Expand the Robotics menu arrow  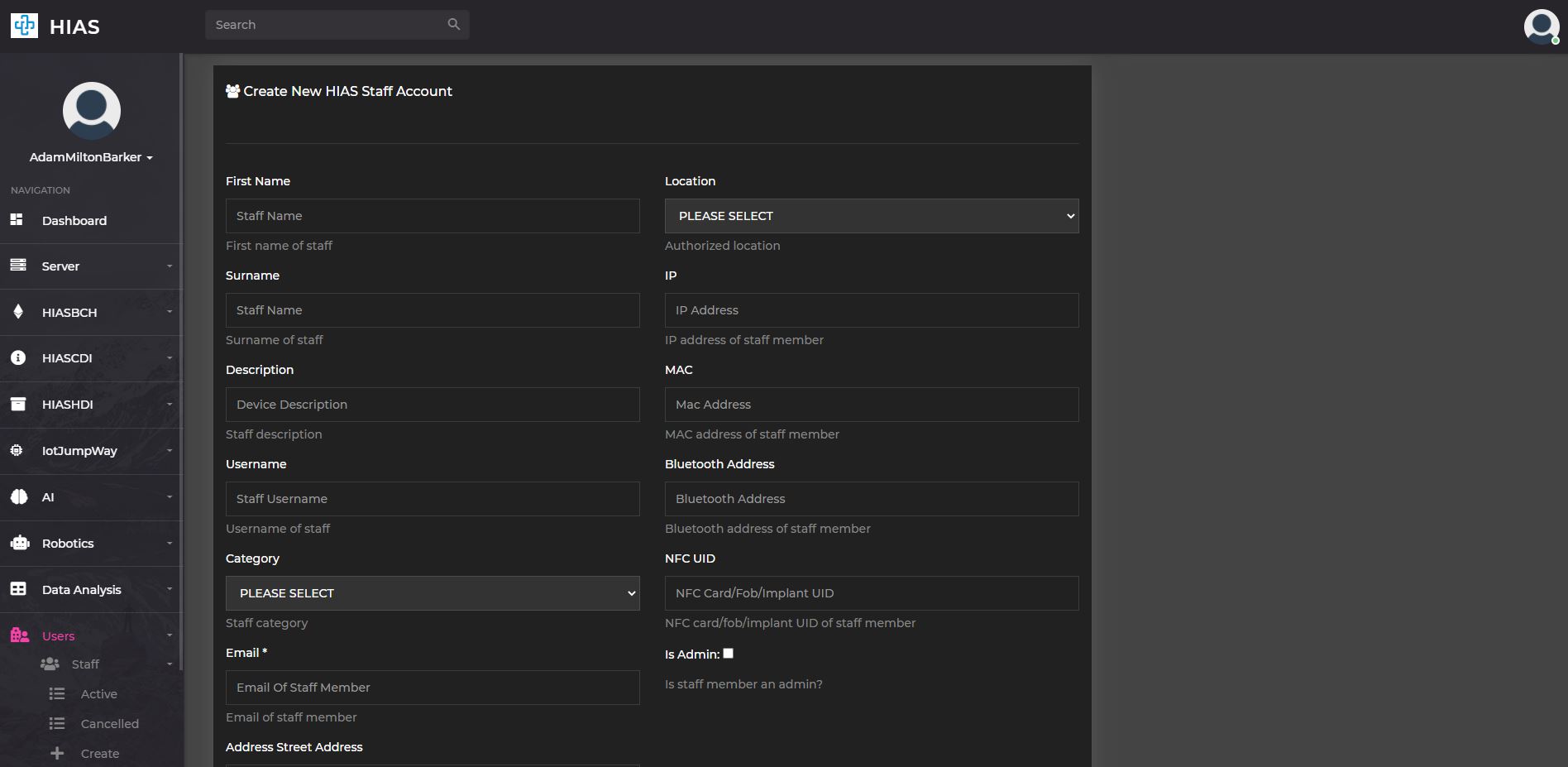(170, 544)
